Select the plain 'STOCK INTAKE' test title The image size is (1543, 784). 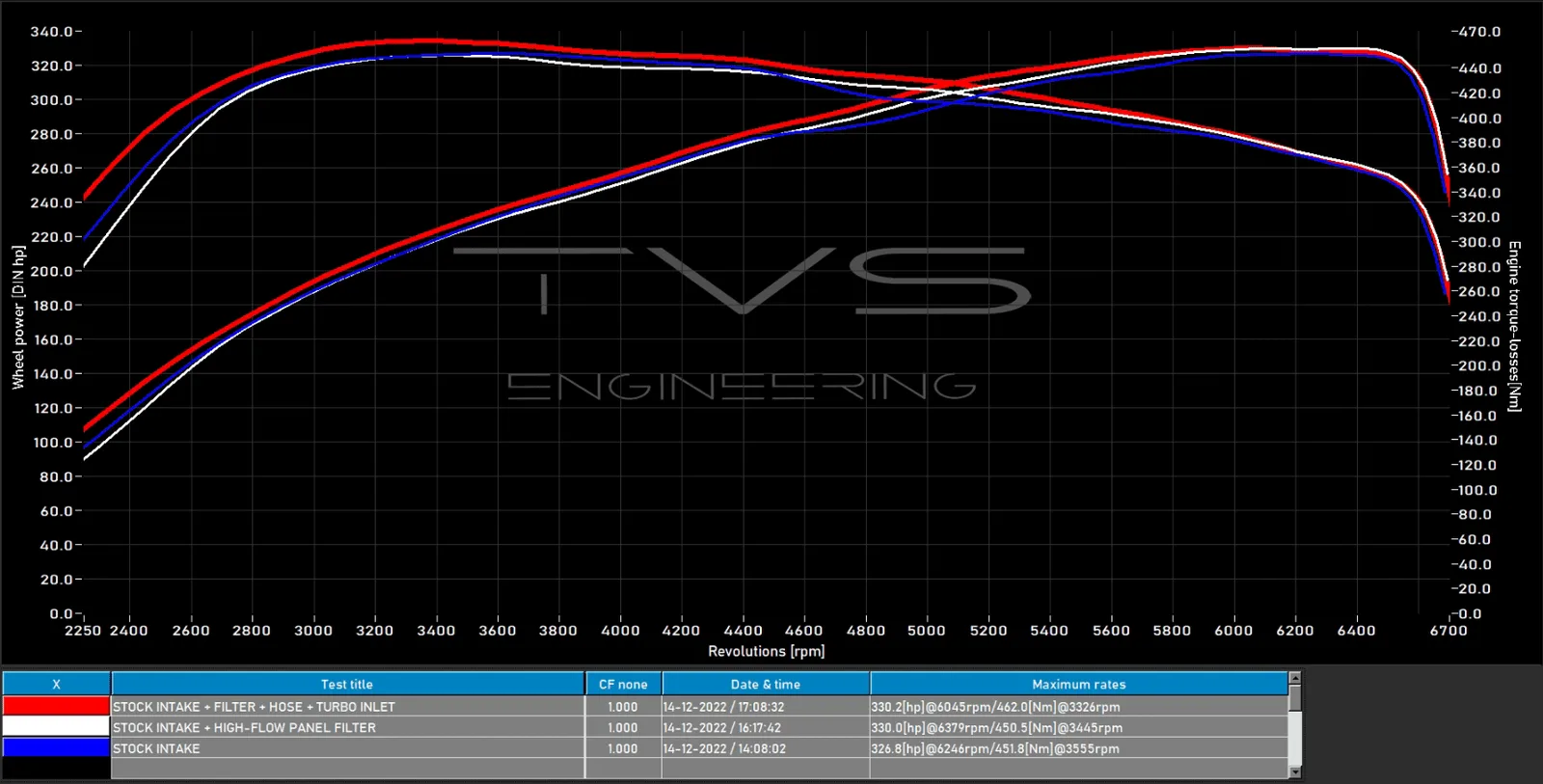(x=156, y=748)
